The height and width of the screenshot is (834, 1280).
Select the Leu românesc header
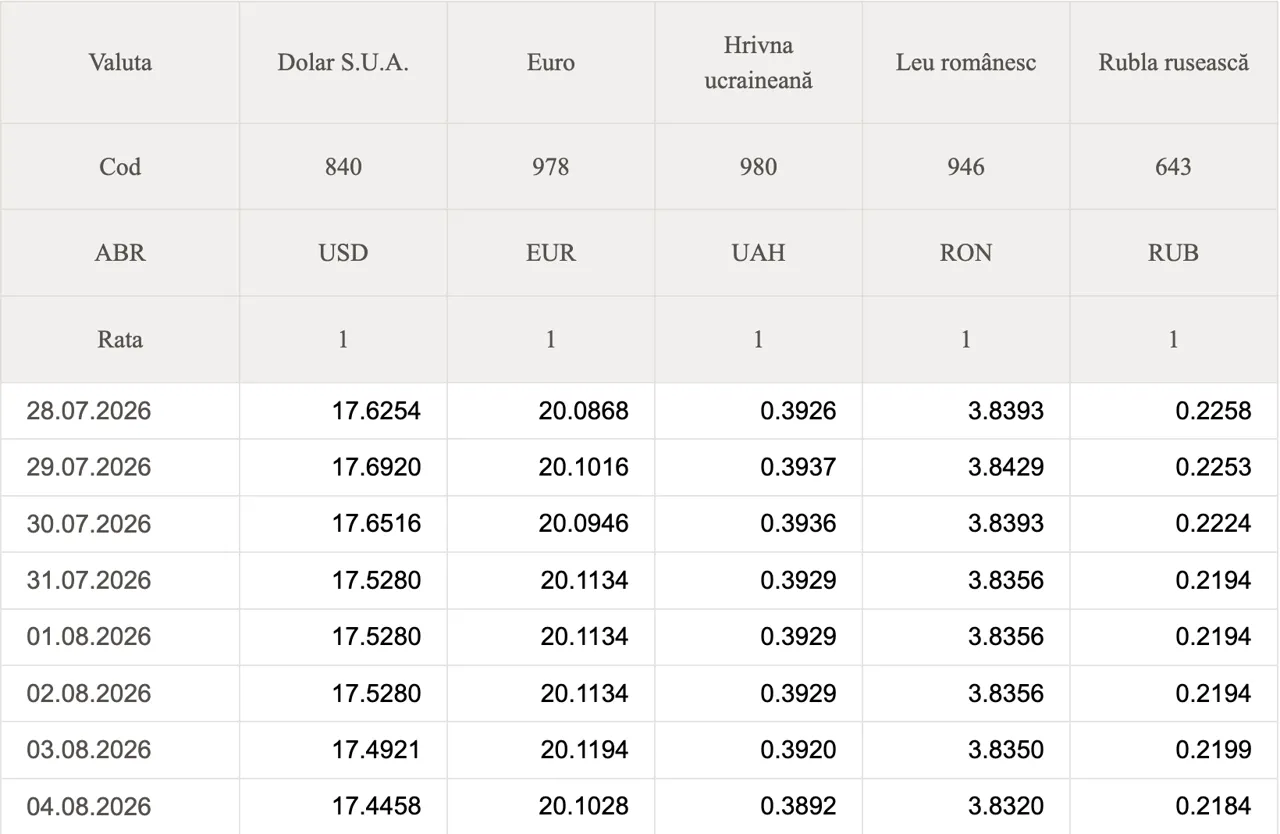click(x=966, y=62)
